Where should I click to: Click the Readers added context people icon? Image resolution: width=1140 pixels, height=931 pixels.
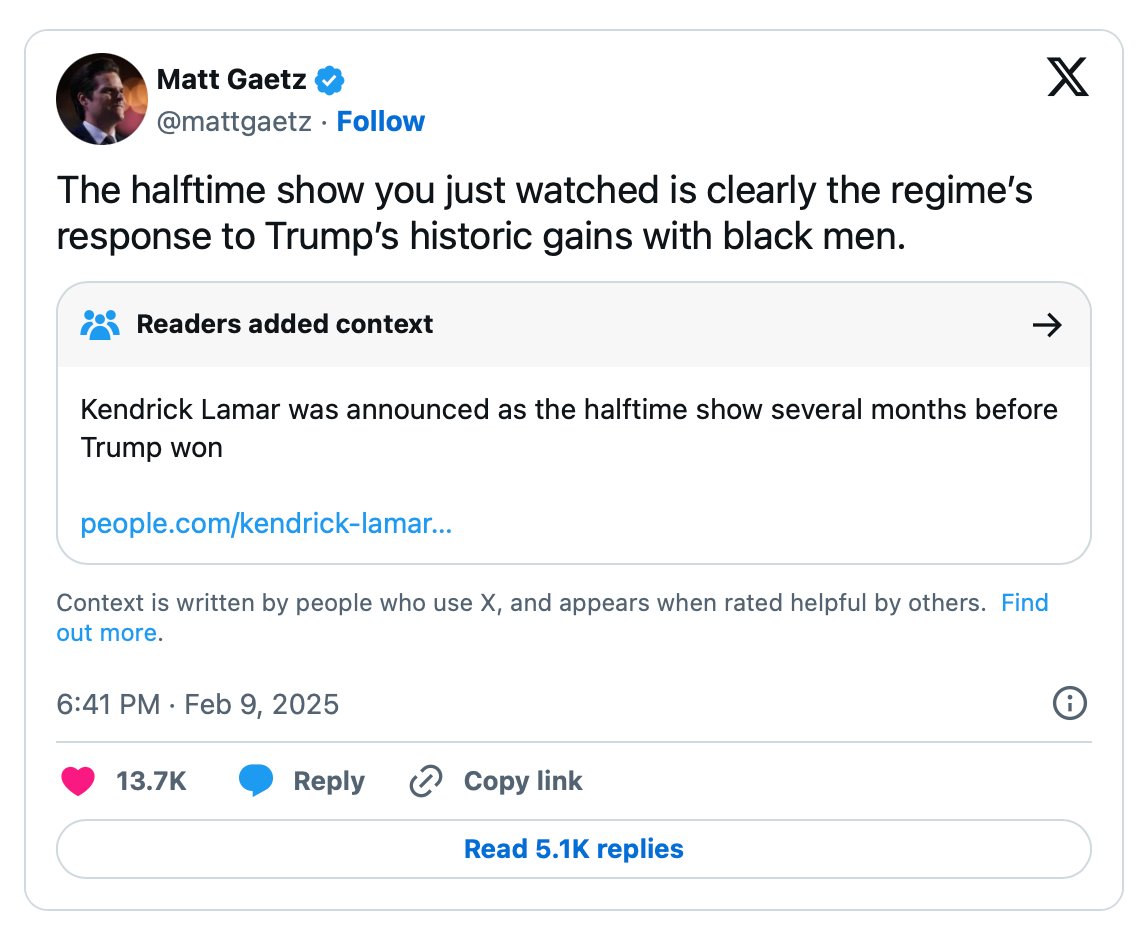click(x=100, y=324)
